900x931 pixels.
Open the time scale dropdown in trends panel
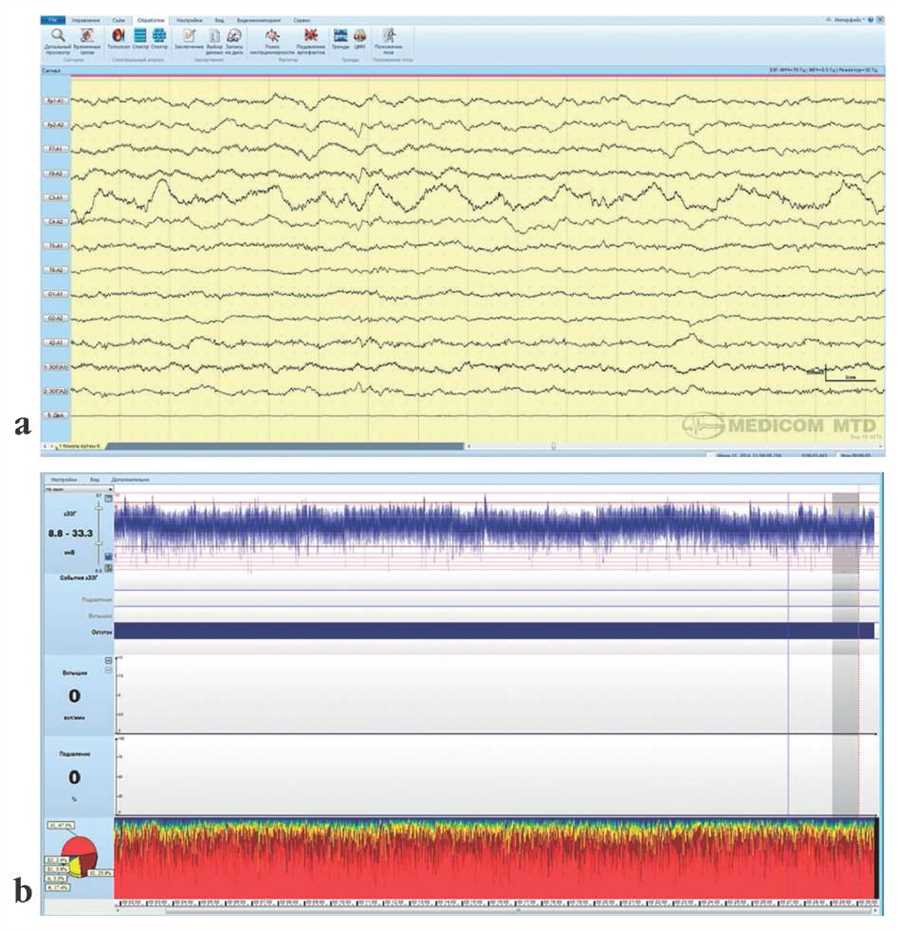[78, 489]
